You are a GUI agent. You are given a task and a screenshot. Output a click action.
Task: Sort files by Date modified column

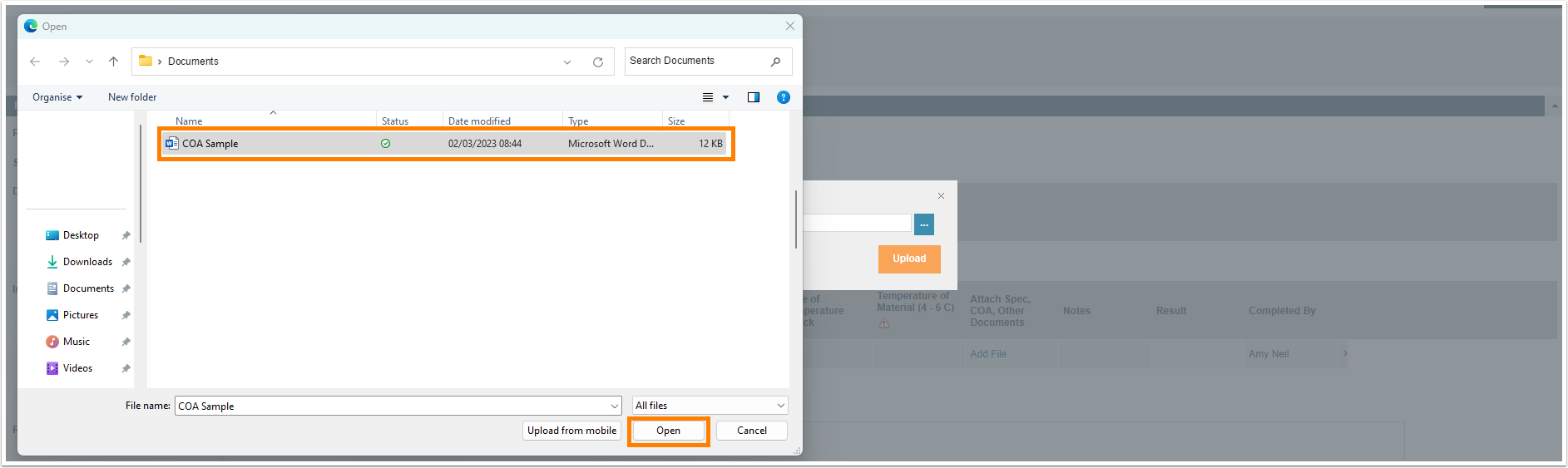479,121
